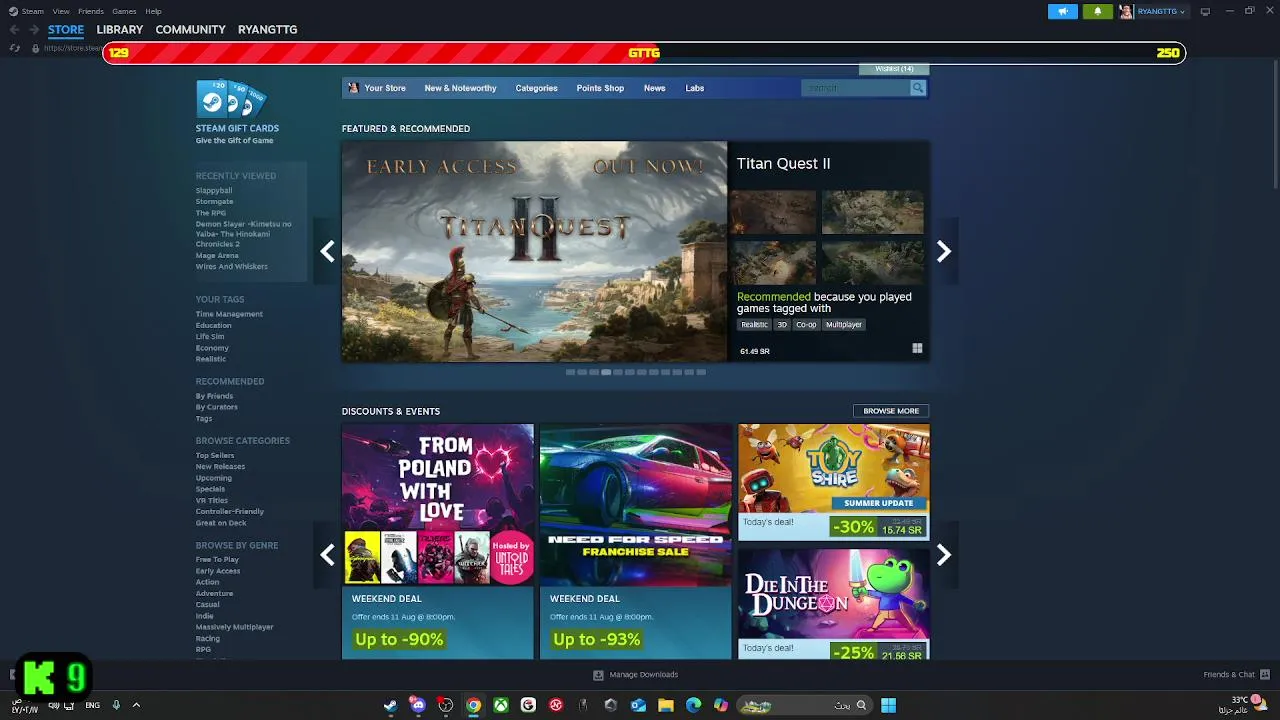Image resolution: width=1280 pixels, height=720 pixels.
Task: Click the store page vertical scrollbar
Action: click(x=1274, y=125)
